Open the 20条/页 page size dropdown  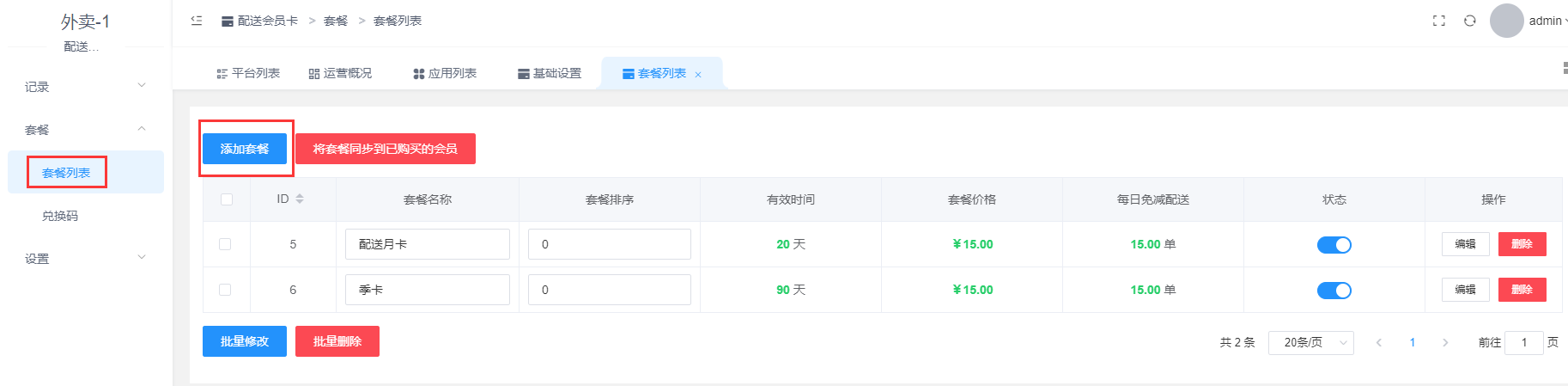[1310, 342]
